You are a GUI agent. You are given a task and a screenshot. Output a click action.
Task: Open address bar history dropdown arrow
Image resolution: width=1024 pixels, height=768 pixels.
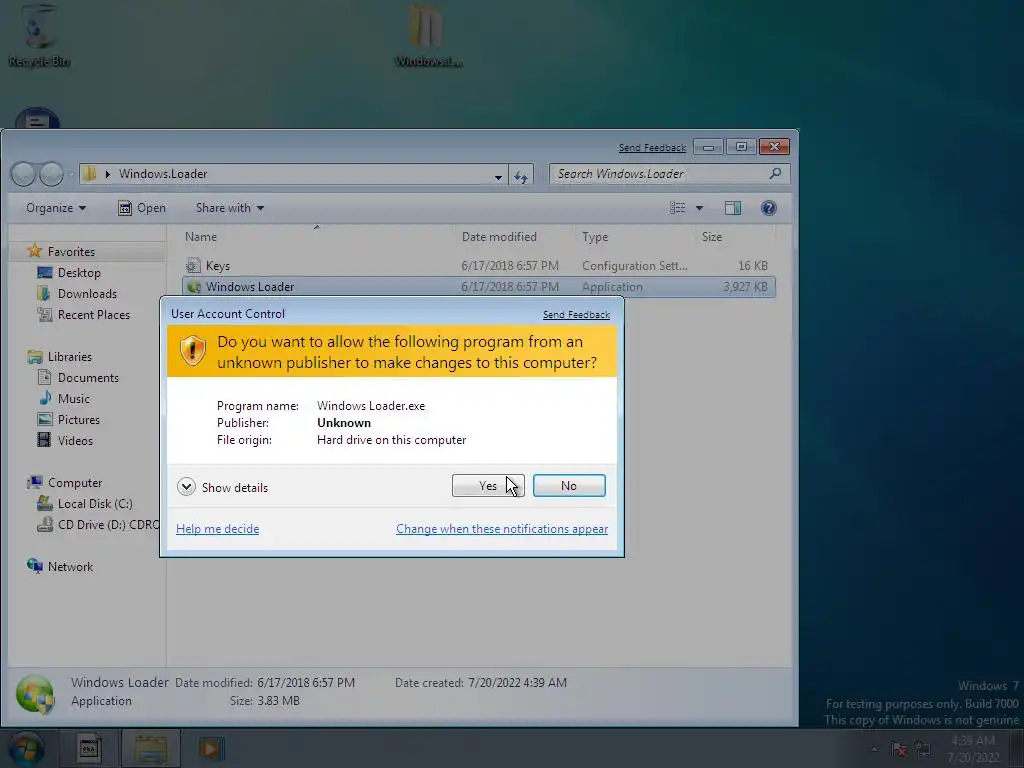[x=498, y=176]
